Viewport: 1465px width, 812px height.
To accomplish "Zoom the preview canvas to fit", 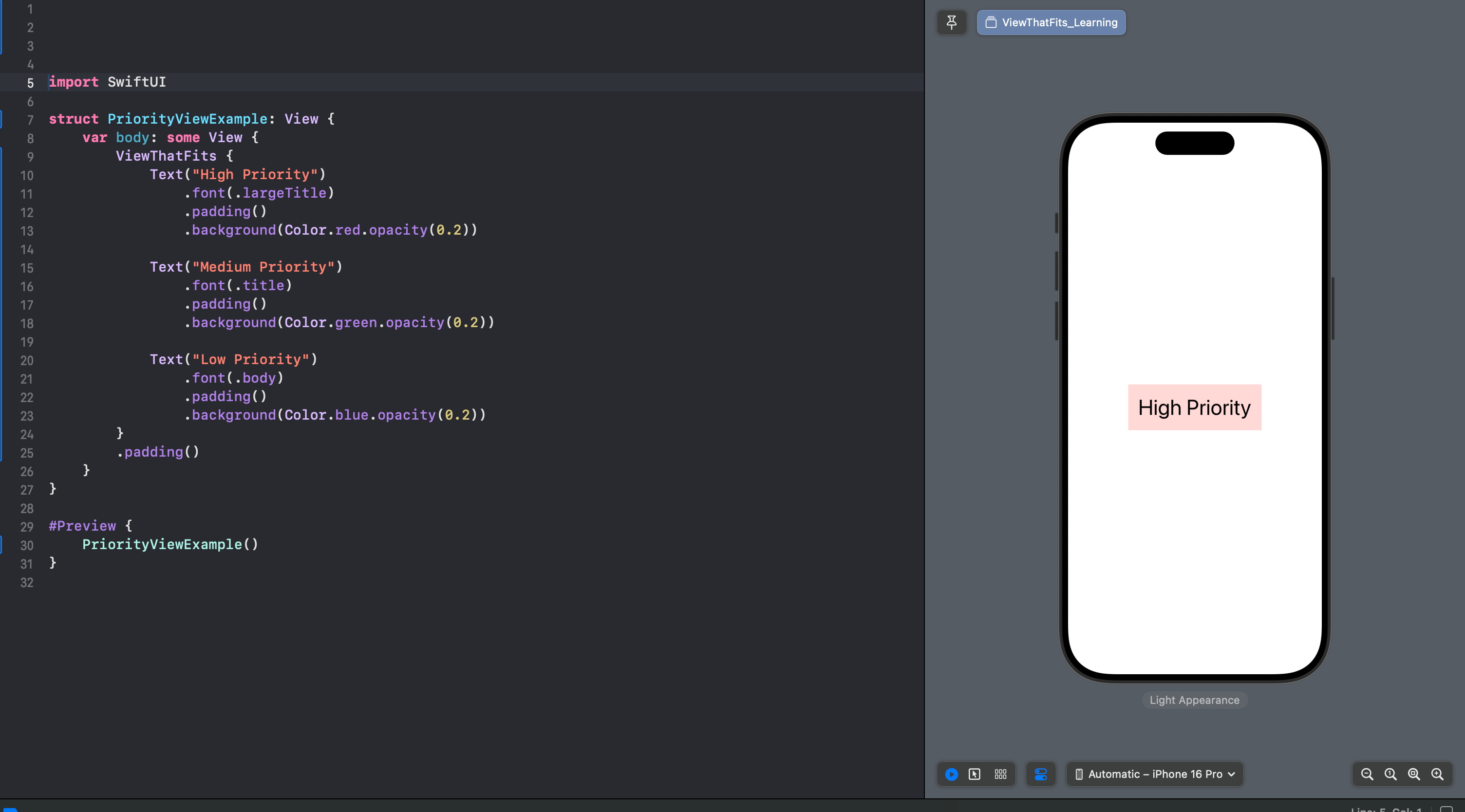I will 1414,774.
